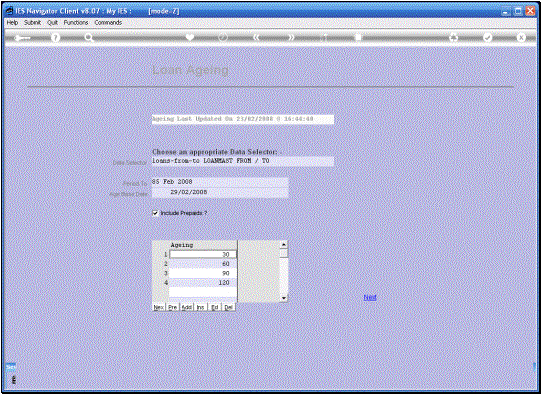Click the empty fifth ageing row
The image size is (541, 394).
pyautogui.click(x=203, y=292)
